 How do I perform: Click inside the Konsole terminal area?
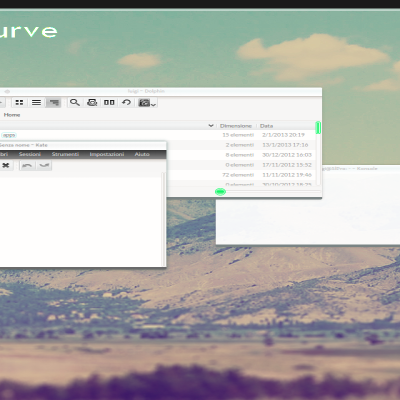click(308, 221)
